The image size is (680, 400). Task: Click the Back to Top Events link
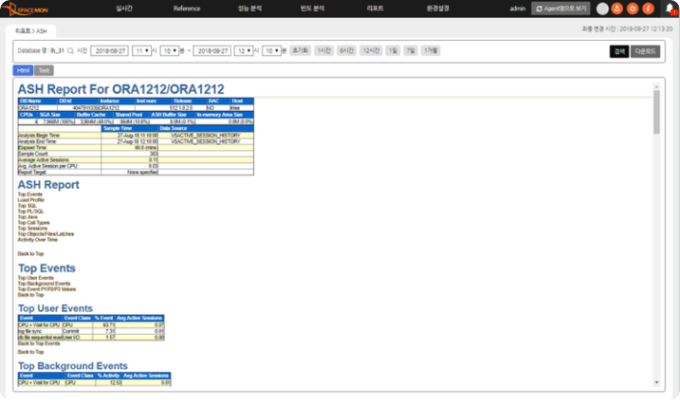(39, 343)
